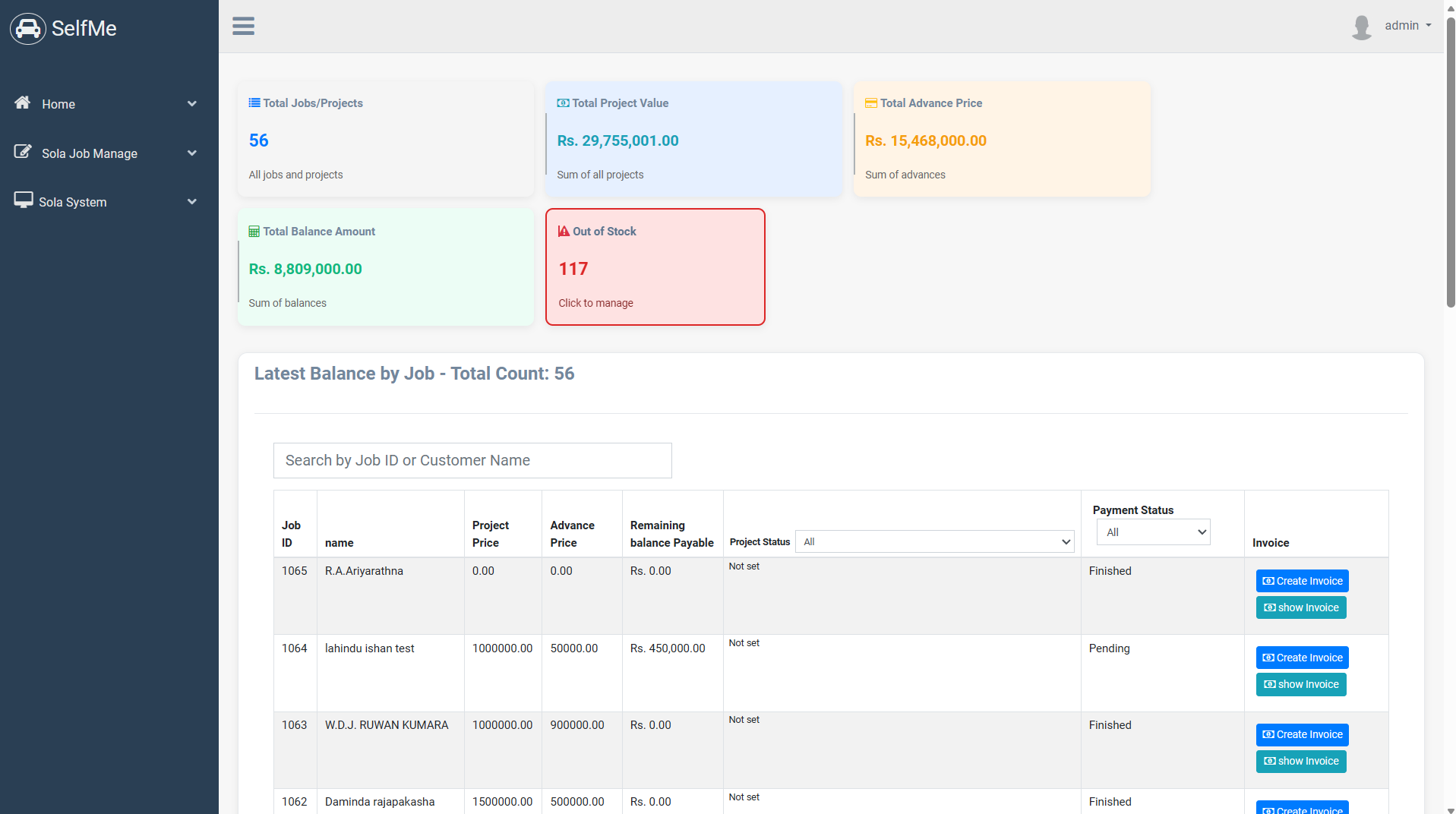1456x814 pixels.
Task: Focus the Search by Job ID field
Action: tap(472, 460)
